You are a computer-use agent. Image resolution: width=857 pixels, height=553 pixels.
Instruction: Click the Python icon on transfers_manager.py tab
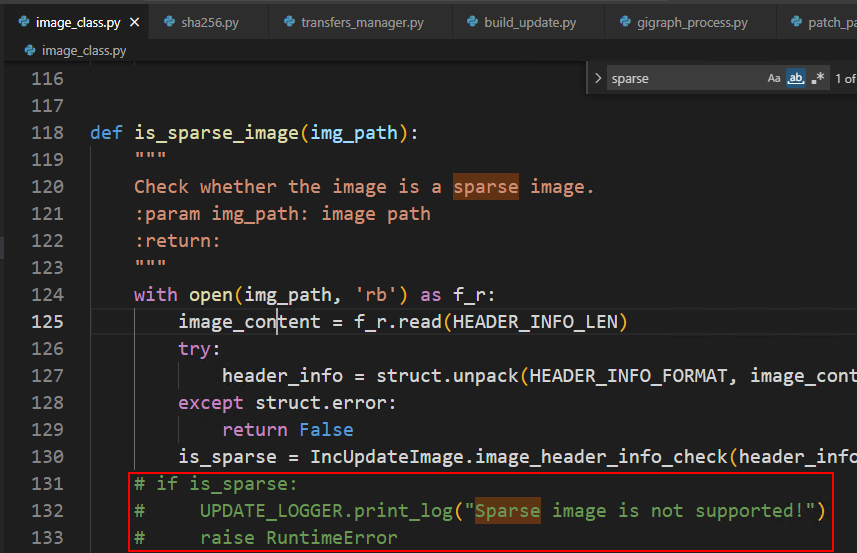[x=290, y=22]
